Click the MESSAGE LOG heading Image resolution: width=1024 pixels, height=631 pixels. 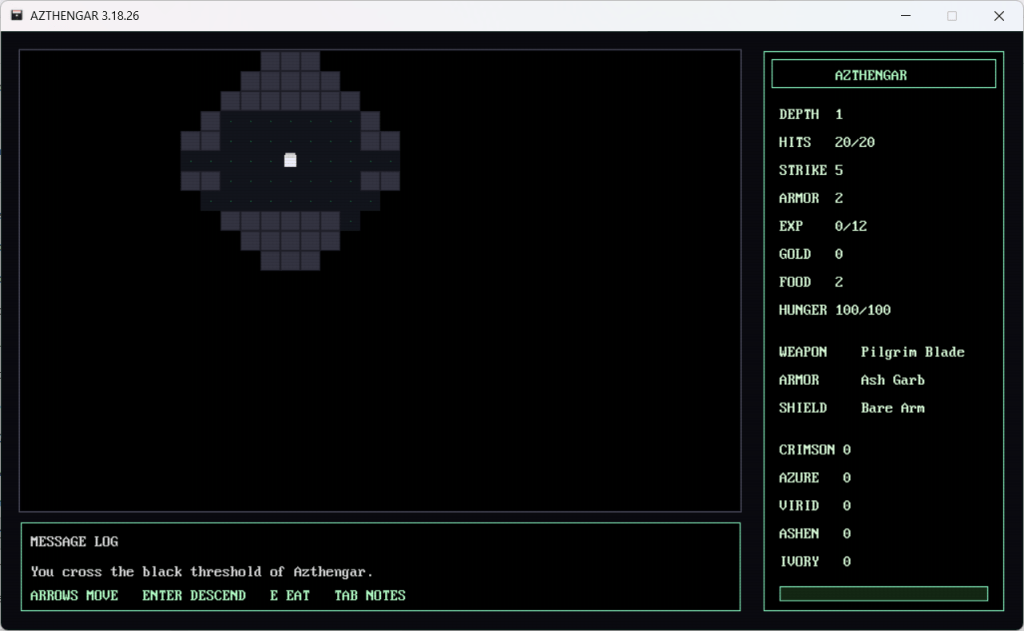point(74,542)
